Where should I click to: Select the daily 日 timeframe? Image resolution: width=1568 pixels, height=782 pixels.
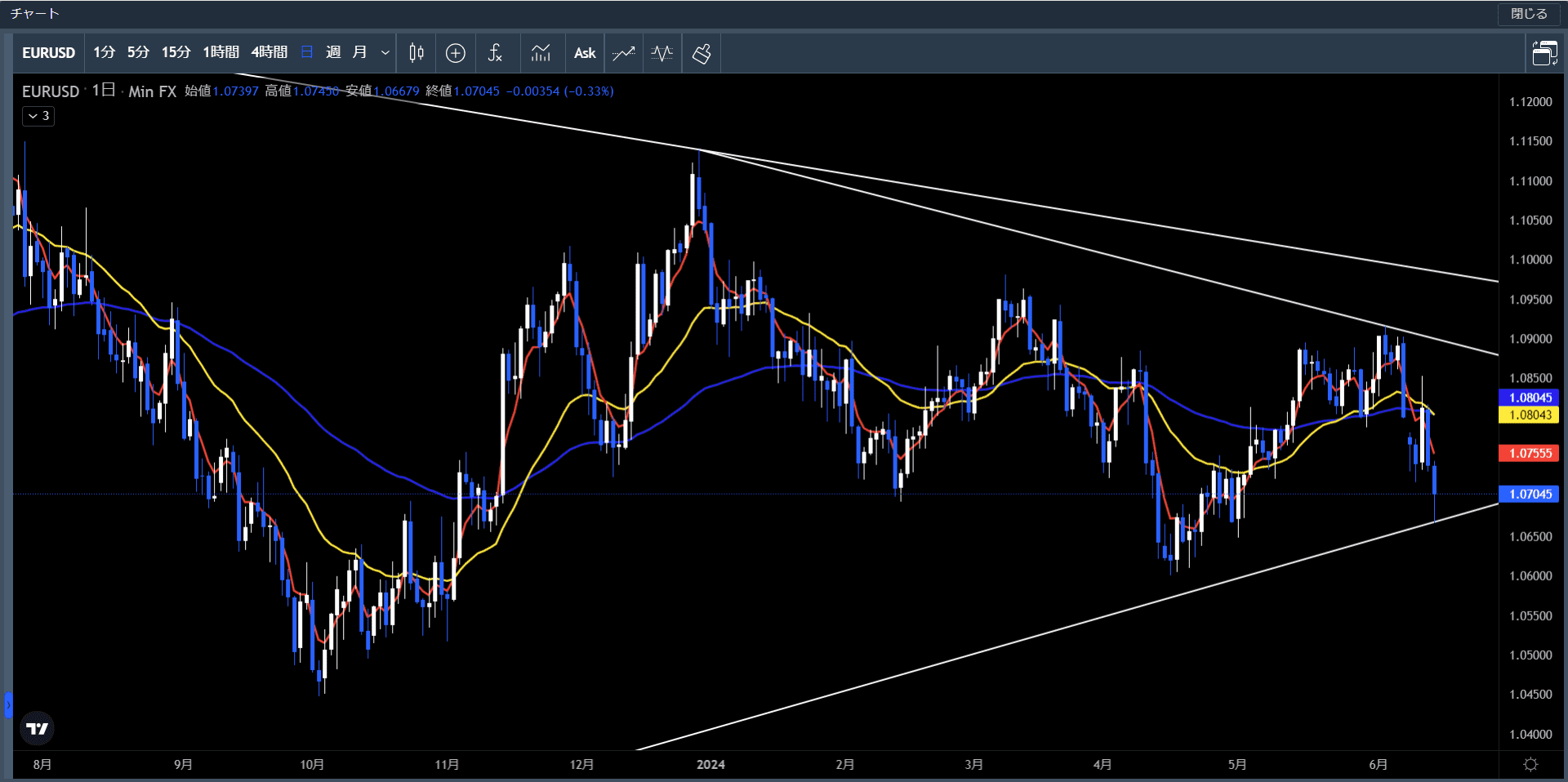307,53
